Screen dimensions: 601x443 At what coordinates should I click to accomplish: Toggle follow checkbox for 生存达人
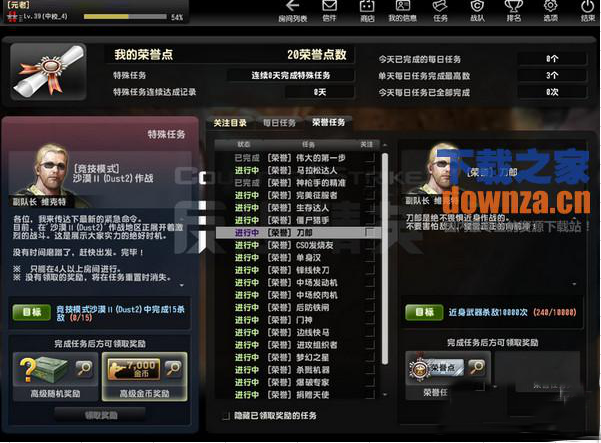(x=369, y=208)
